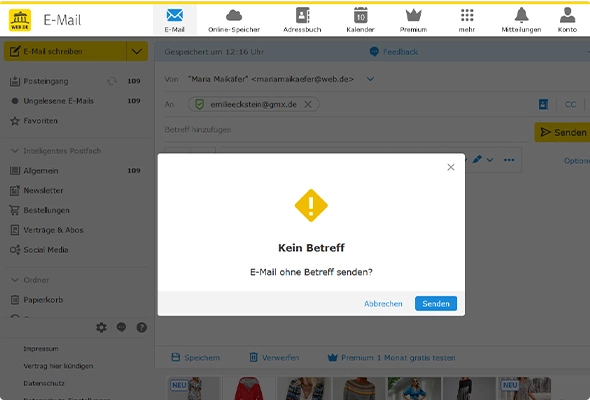Add a CC recipient field
Viewport: 590px width, 400px height.
pos(570,104)
